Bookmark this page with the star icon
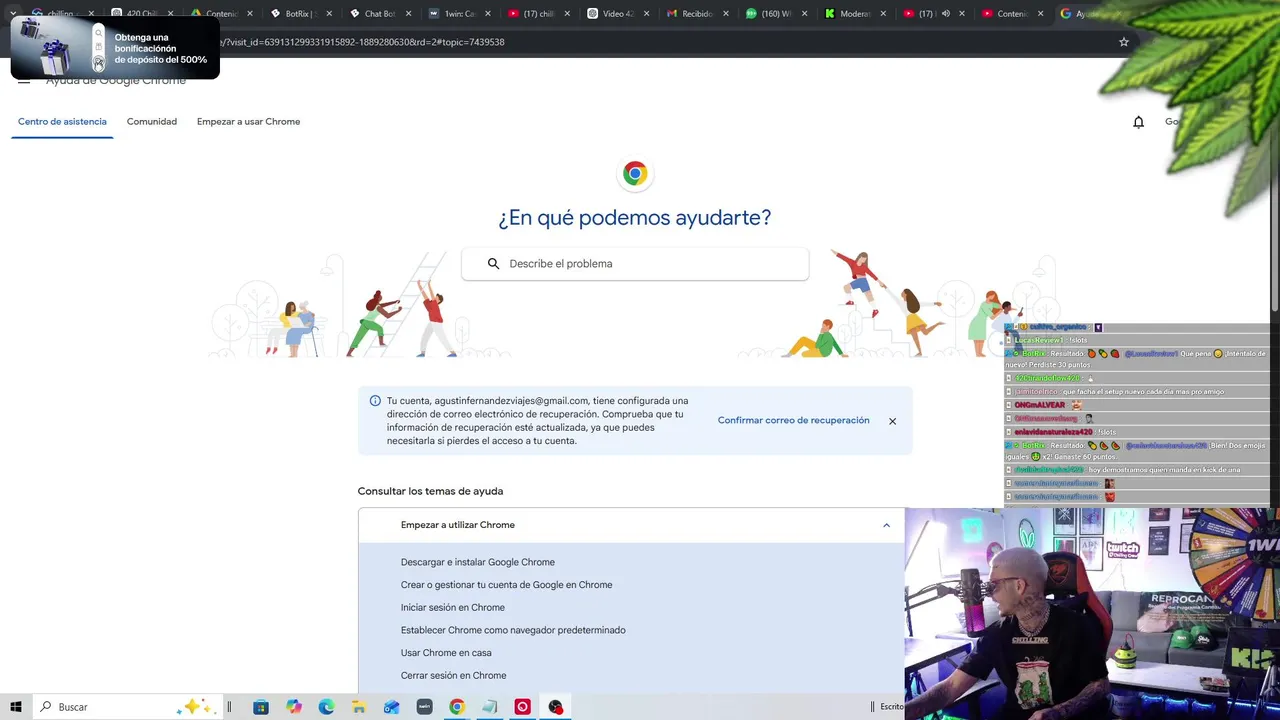The image size is (1280, 720). point(1124,42)
